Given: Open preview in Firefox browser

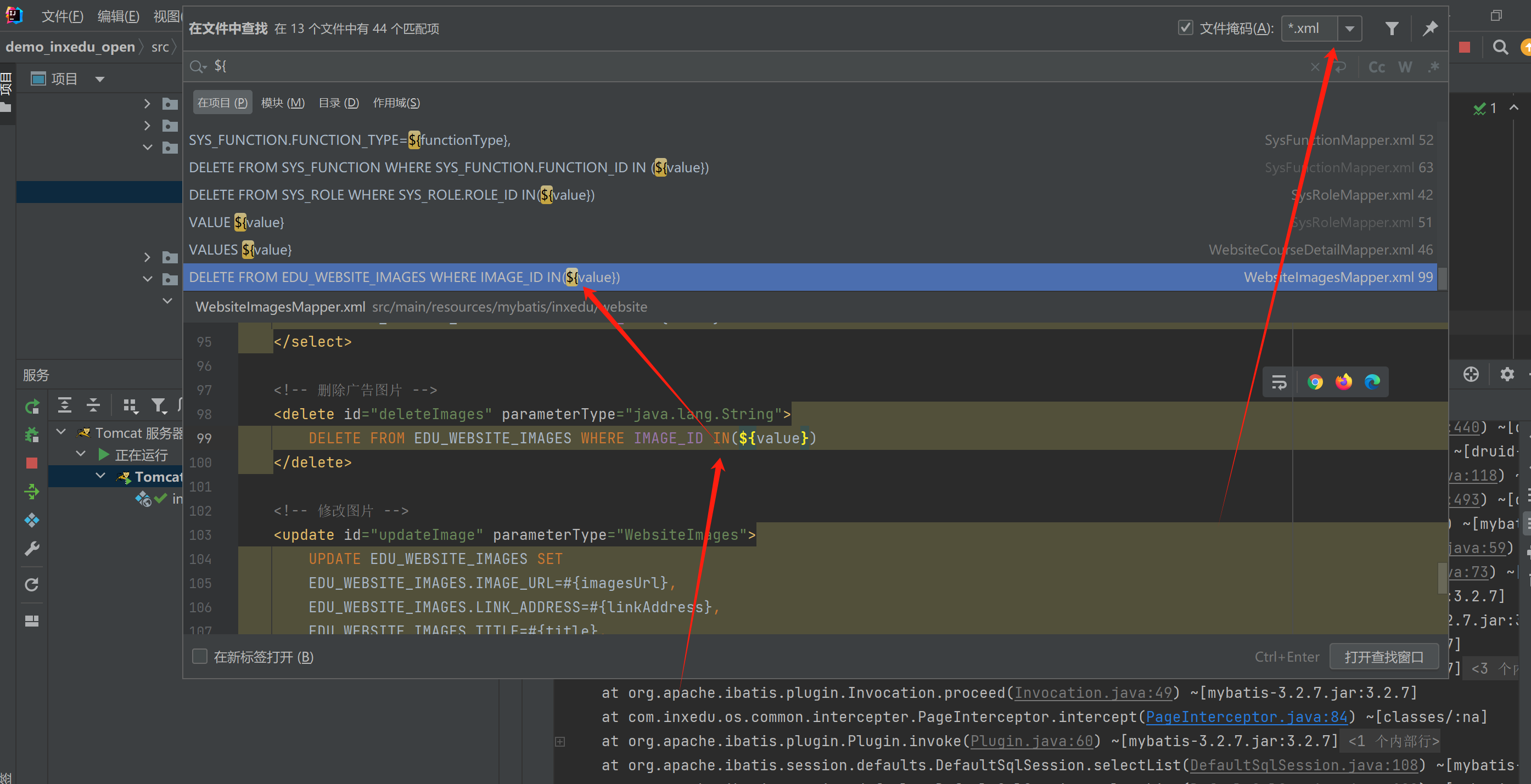Looking at the screenshot, I should pyautogui.click(x=1343, y=382).
